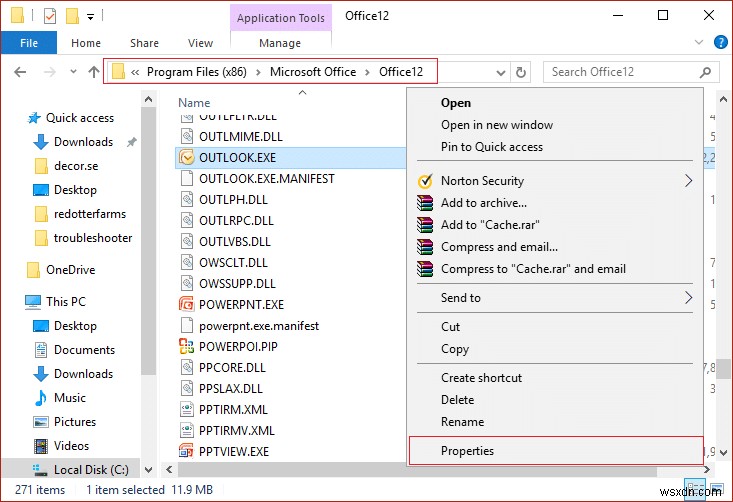
Task: Open the decor.se folder
Action: (76, 166)
